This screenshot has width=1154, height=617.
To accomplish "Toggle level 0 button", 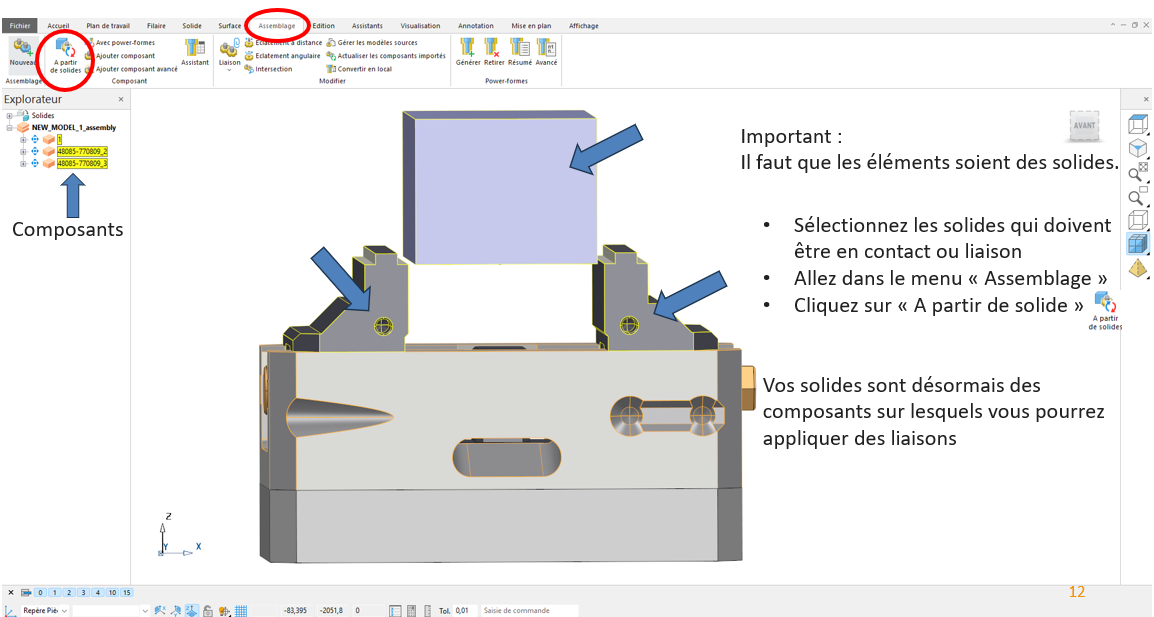I will pos(40,592).
